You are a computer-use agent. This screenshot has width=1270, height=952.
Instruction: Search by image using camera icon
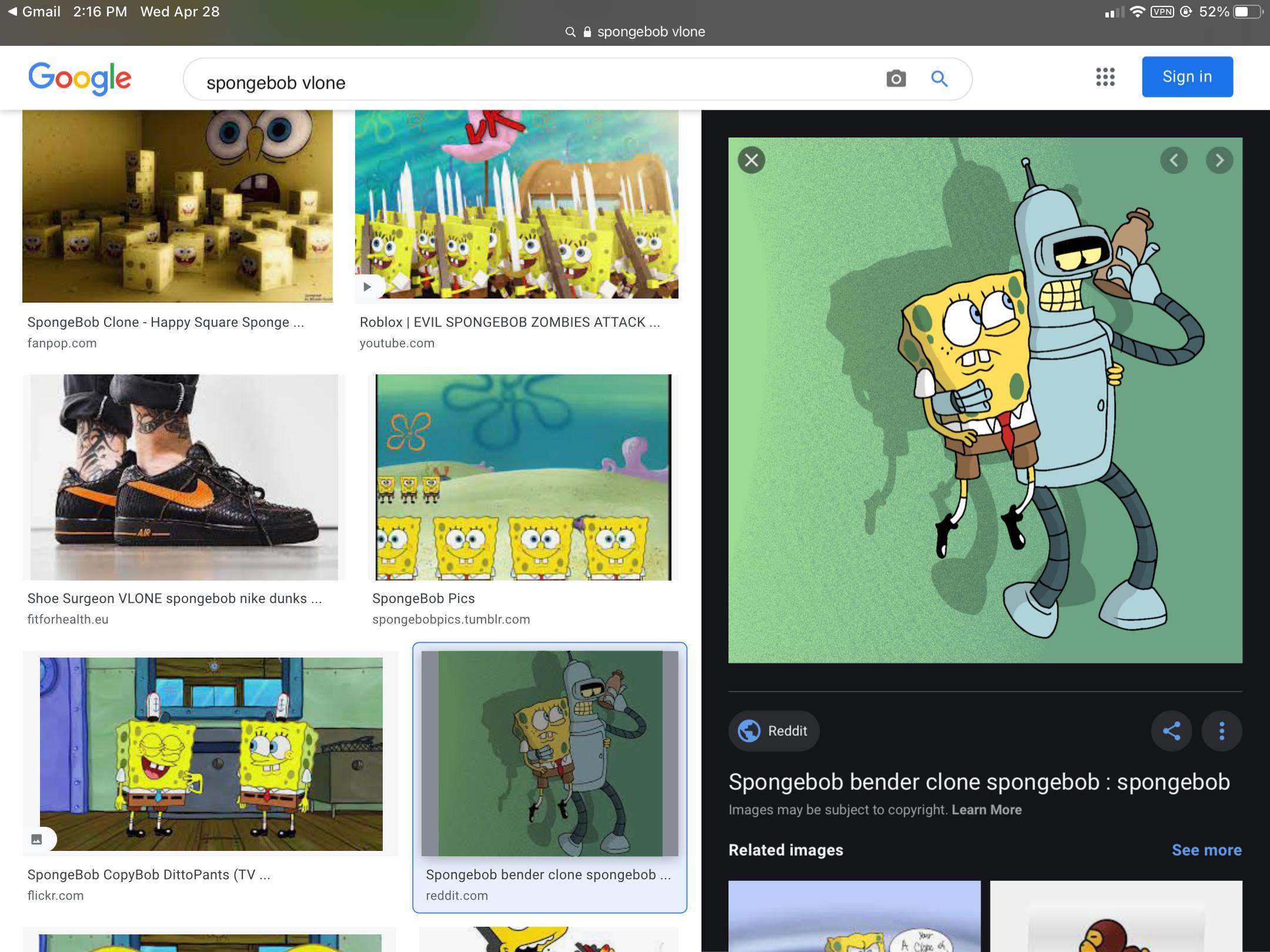(x=895, y=79)
